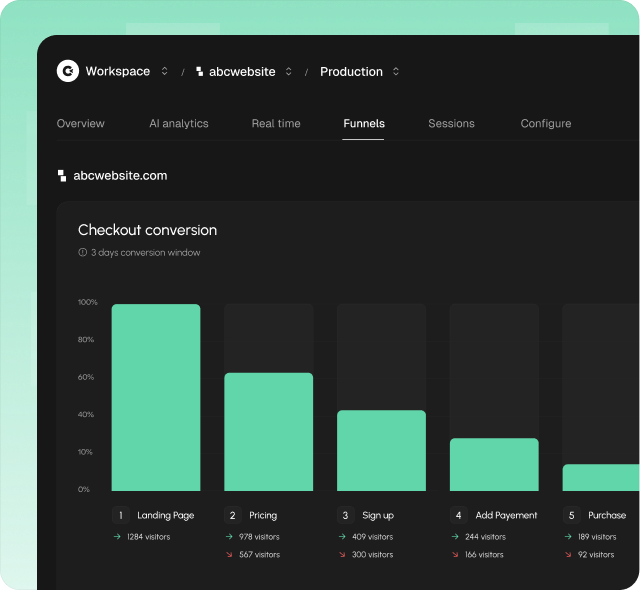The width and height of the screenshot is (640, 590).
Task: Click step number 5 badge
Action: point(571,515)
